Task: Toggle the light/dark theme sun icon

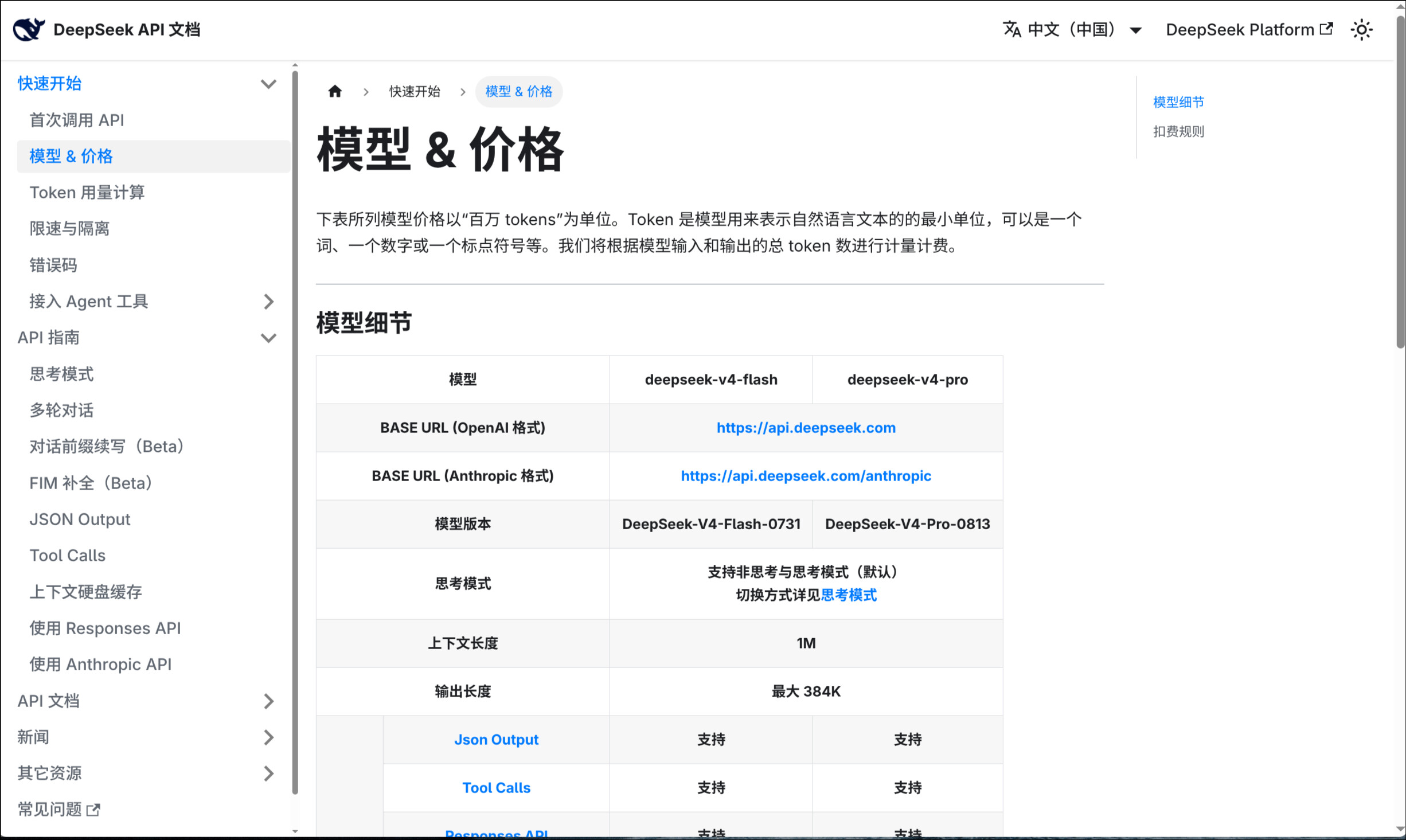Action: point(1362,29)
